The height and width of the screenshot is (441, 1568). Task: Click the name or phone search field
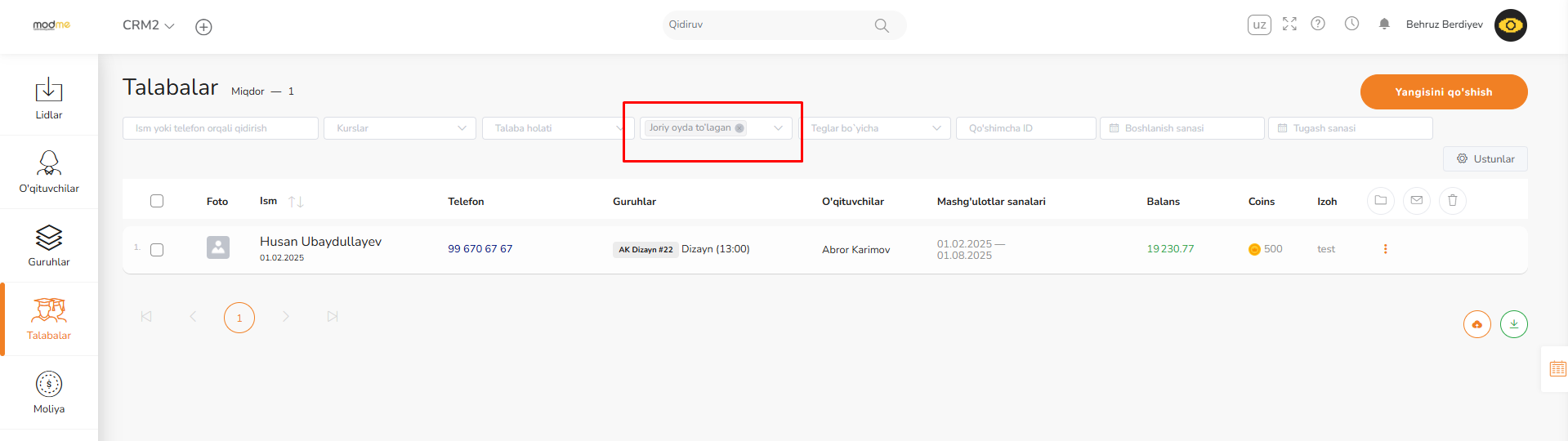tap(220, 128)
